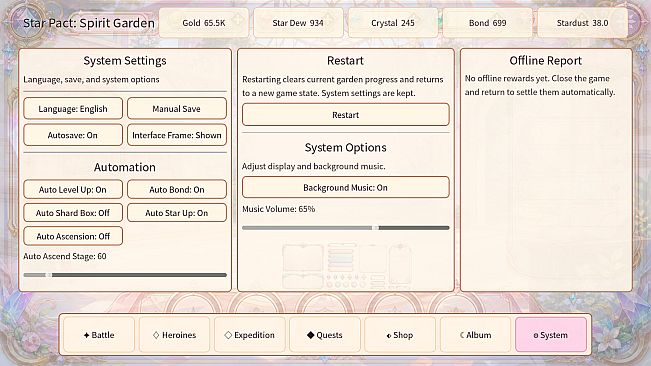Click the Star Dew 934 counter
The image size is (651, 366).
coord(298,23)
